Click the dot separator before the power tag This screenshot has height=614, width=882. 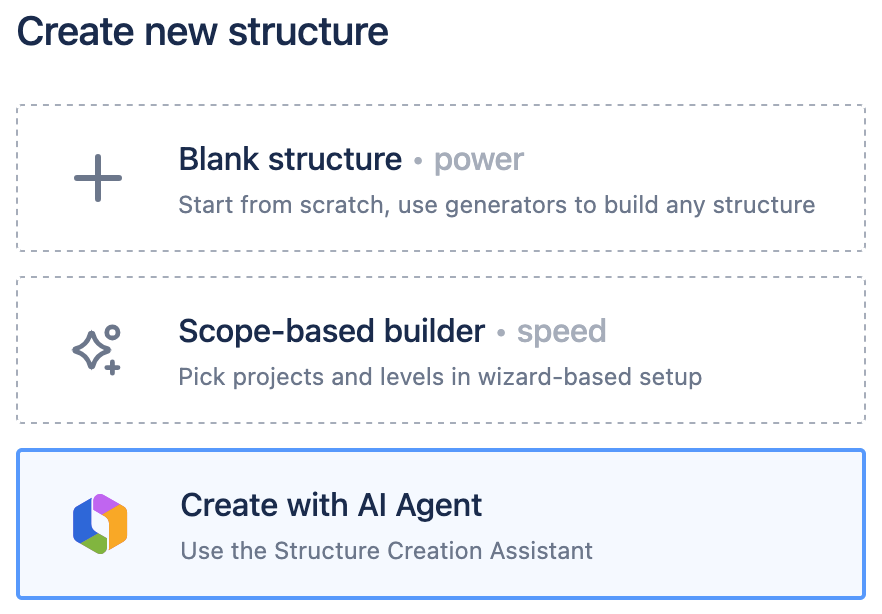tap(418, 161)
